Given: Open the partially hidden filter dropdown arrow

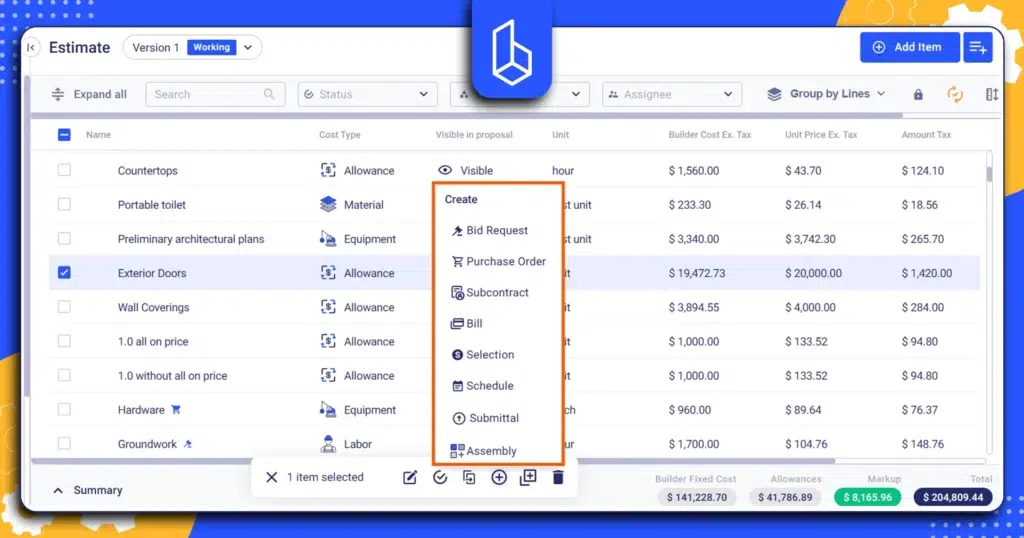Looking at the screenshot, I should click(575, 94).
